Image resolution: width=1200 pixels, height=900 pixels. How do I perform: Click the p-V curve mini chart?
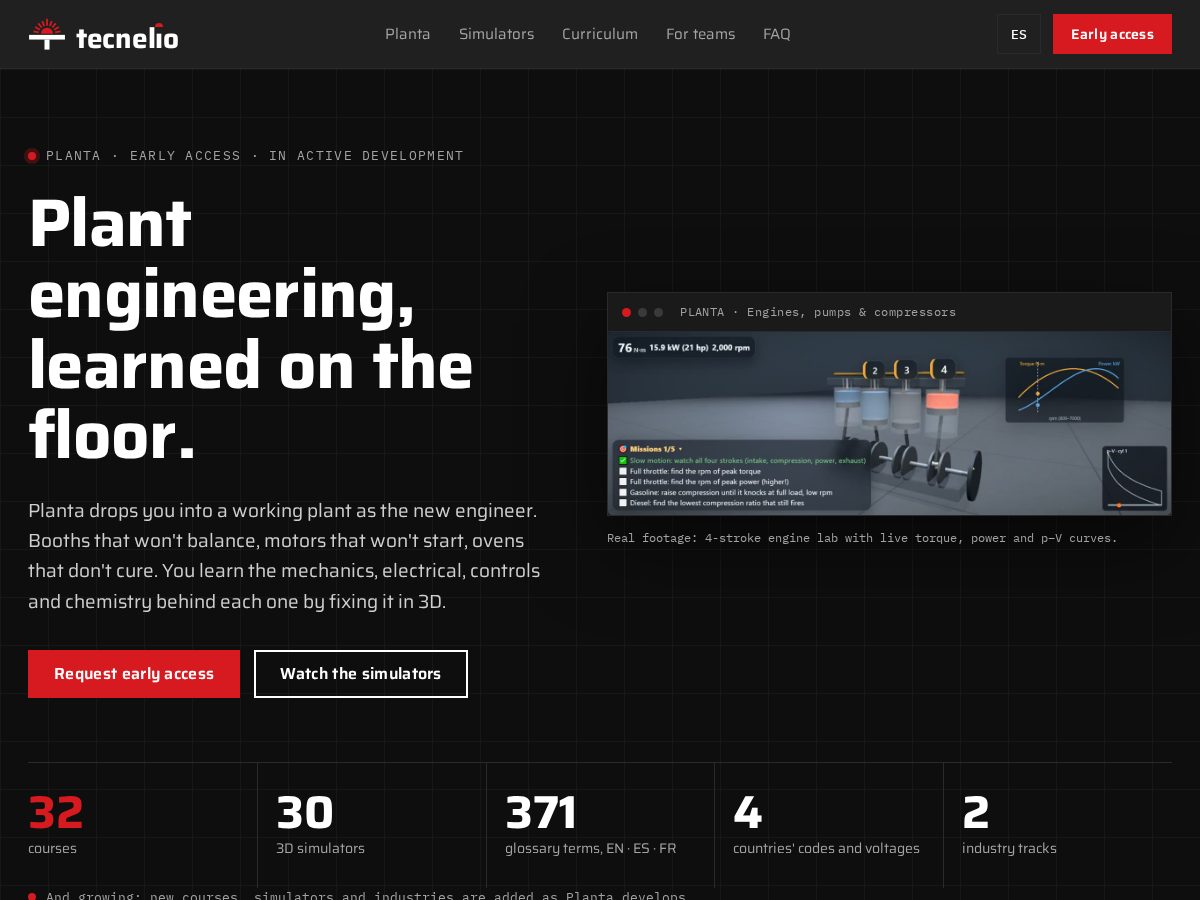[x=1135, y=479]
